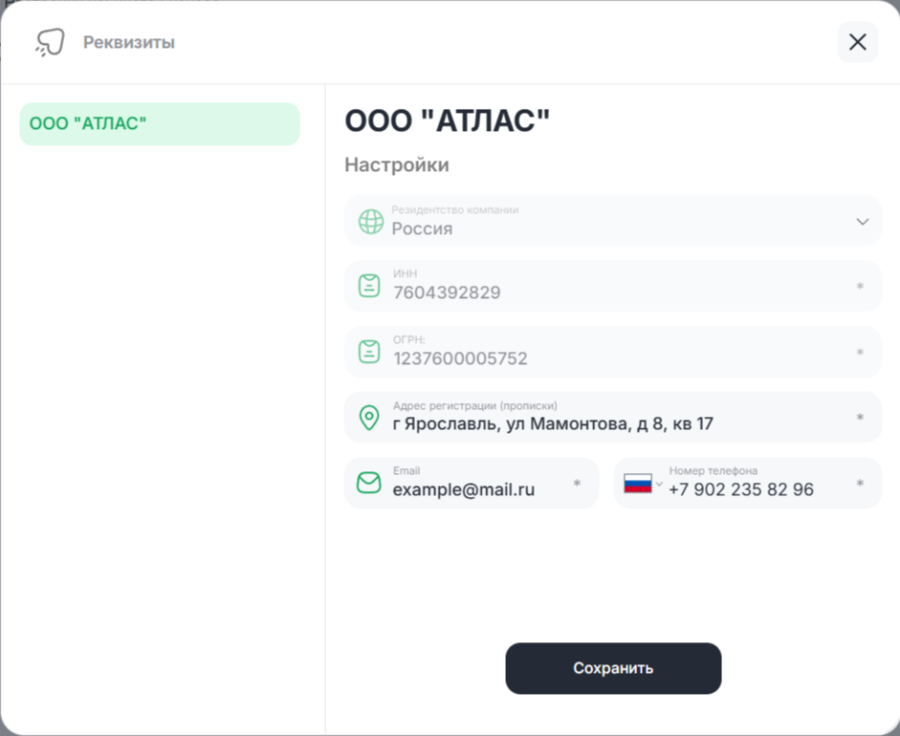Image resolution: width=900 pixels, height=736 pixels.
Task: Click the logo icon beside Реквизиты
Action: [49, 42]
